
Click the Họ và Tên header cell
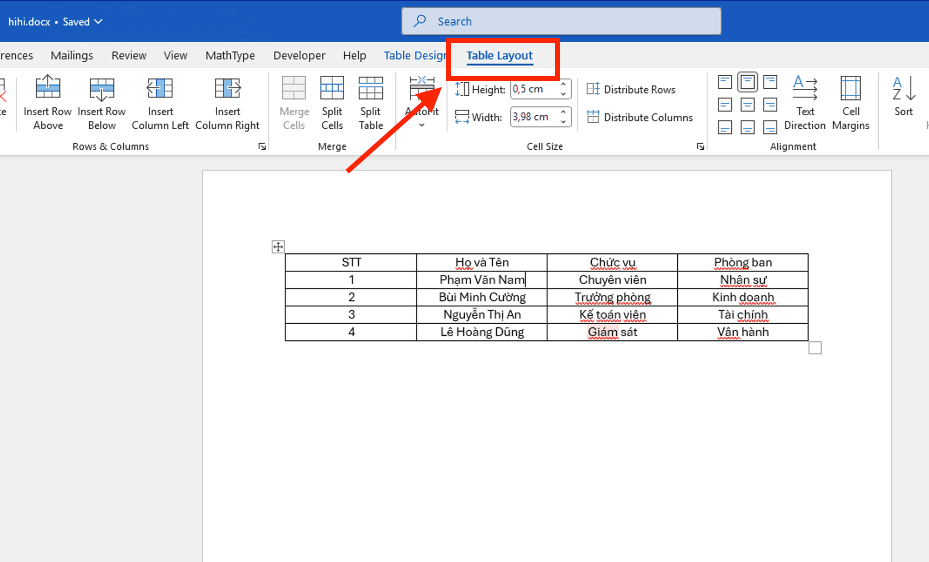click(482, 263)
